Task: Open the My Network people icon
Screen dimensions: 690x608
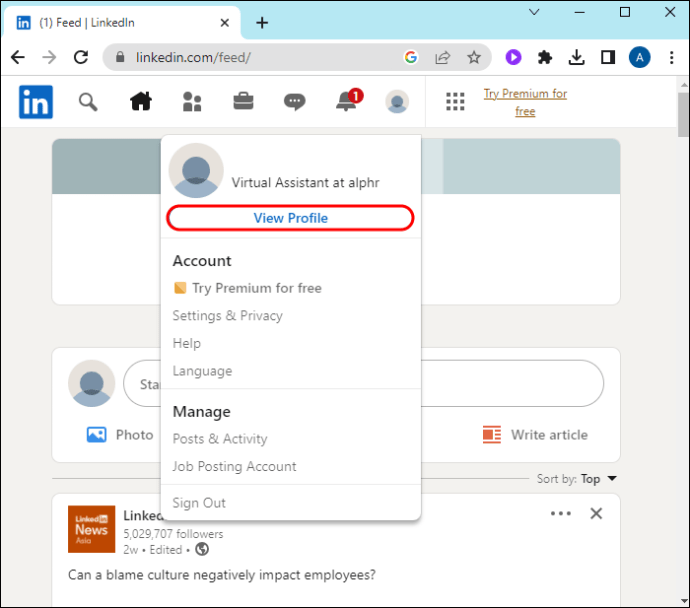Action: 192,102
